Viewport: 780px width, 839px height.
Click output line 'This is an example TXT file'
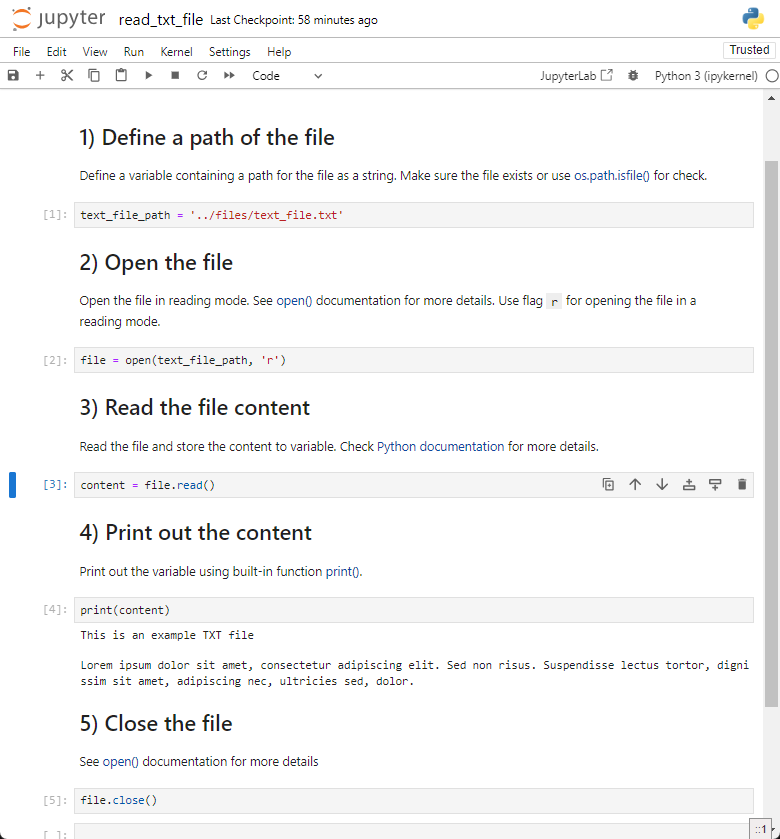(167, 635)
